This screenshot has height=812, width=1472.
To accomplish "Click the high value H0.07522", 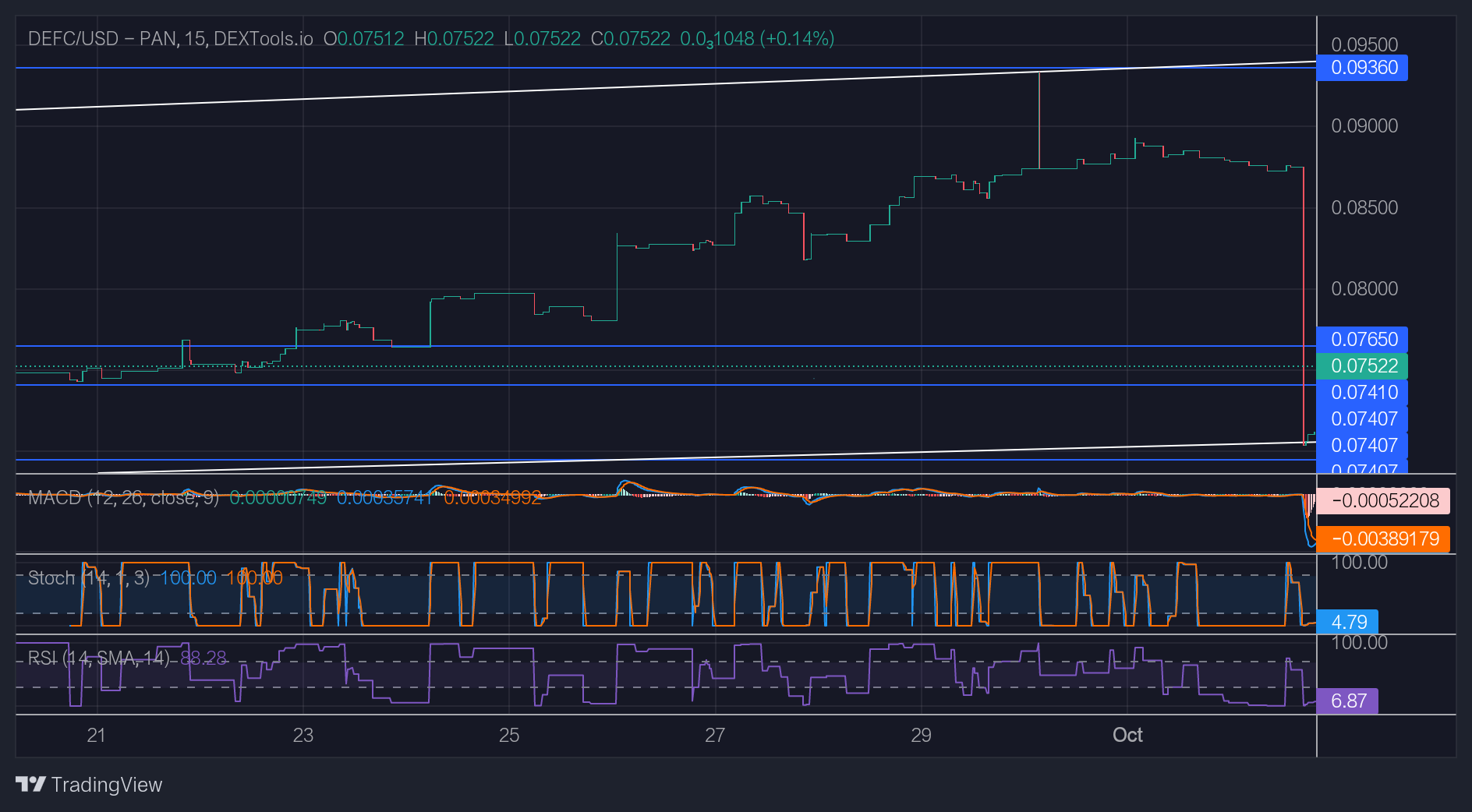I will tap(454, 39).
